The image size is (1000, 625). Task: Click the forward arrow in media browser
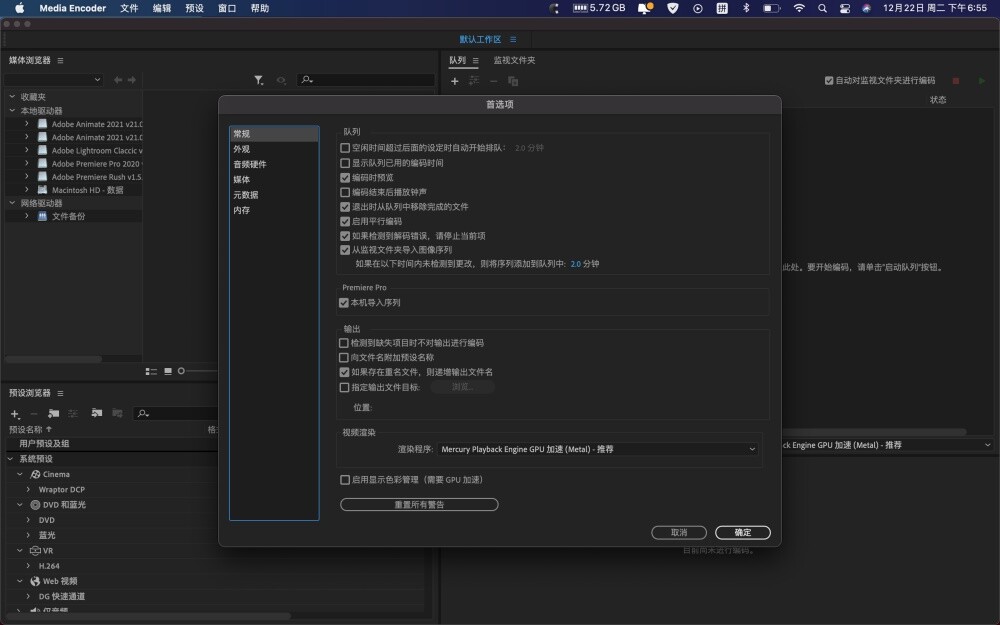[x=131, y=80]
